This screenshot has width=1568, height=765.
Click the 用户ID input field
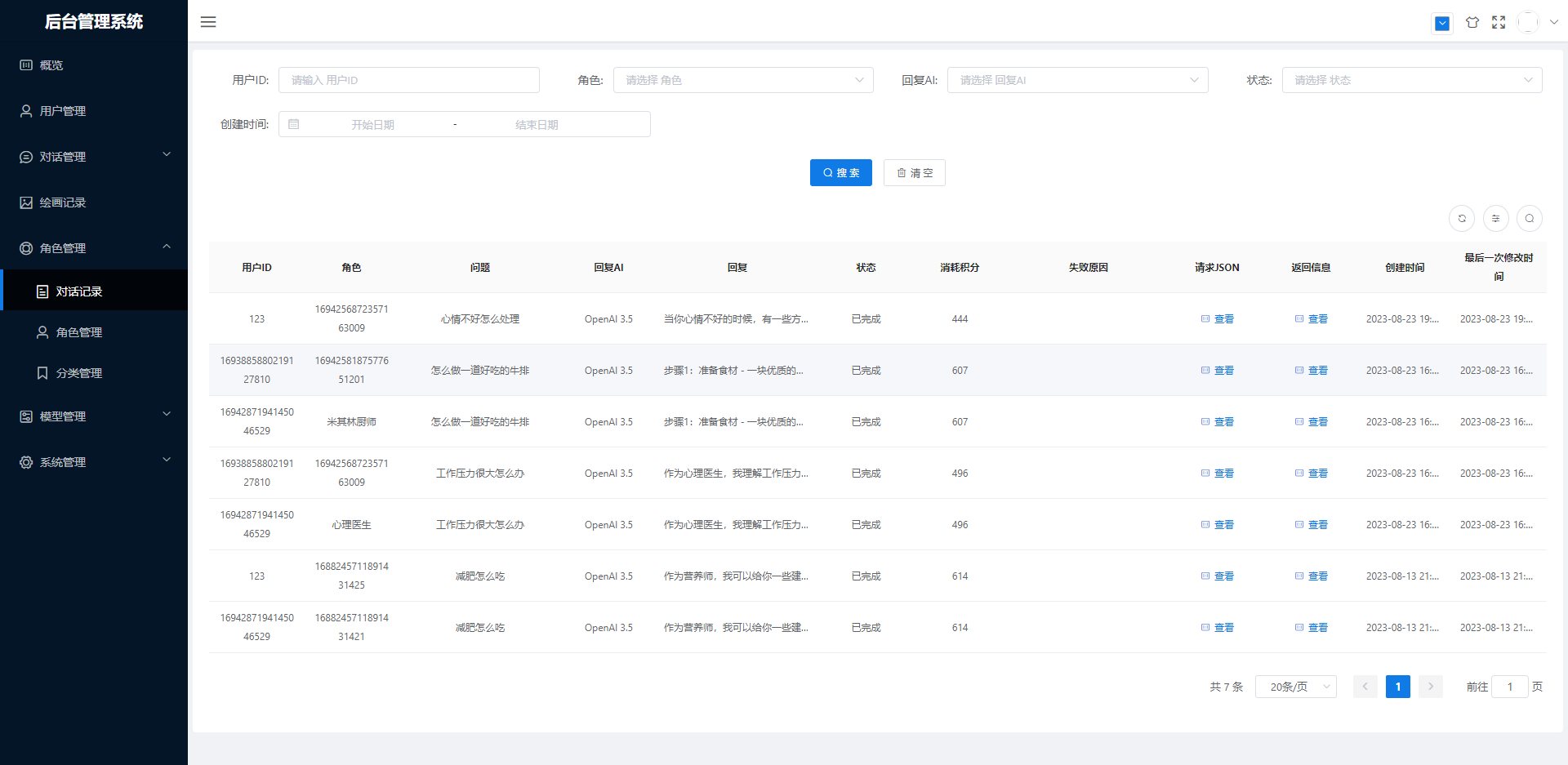pyautogui.click(x=408, y=80)
